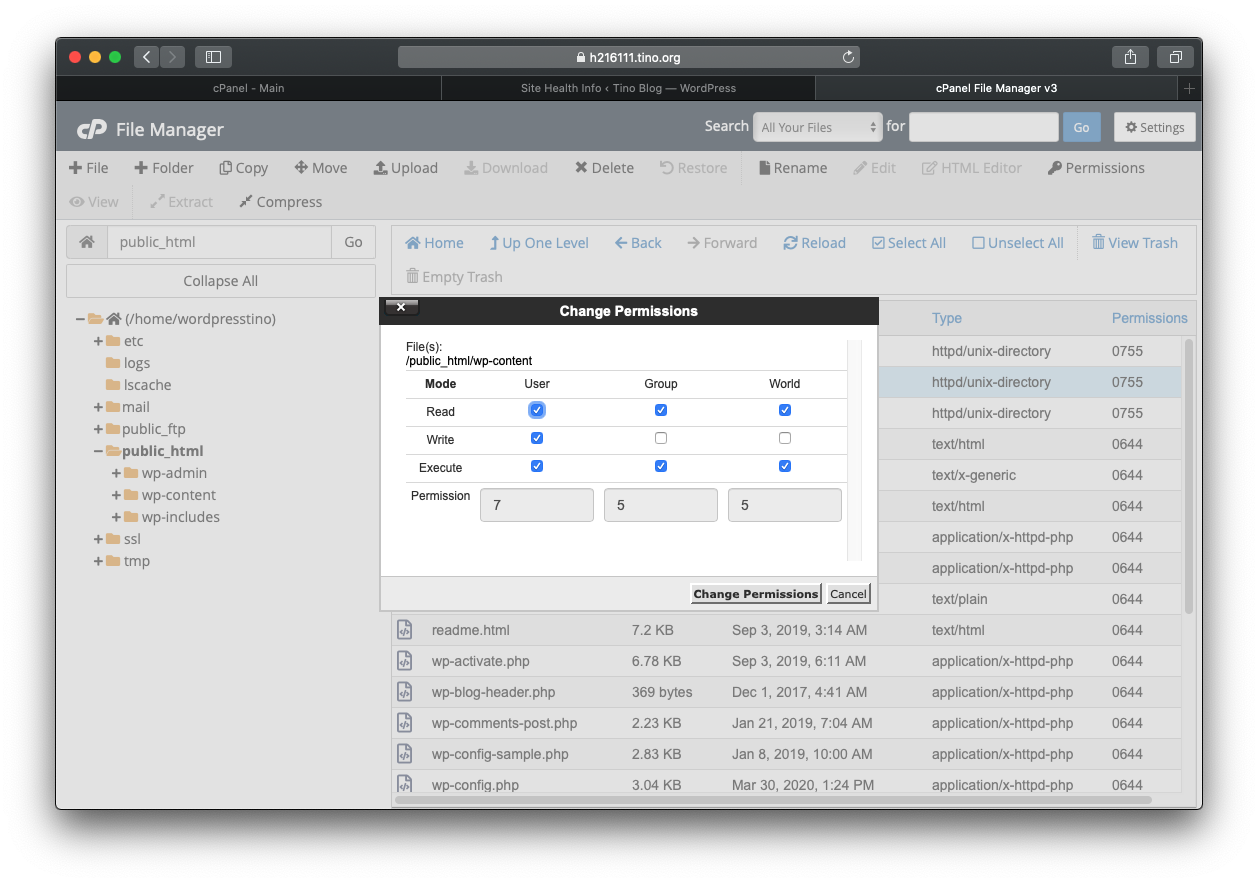
Task: Click the Delete toolbar item
Action: tap(604, 168)
